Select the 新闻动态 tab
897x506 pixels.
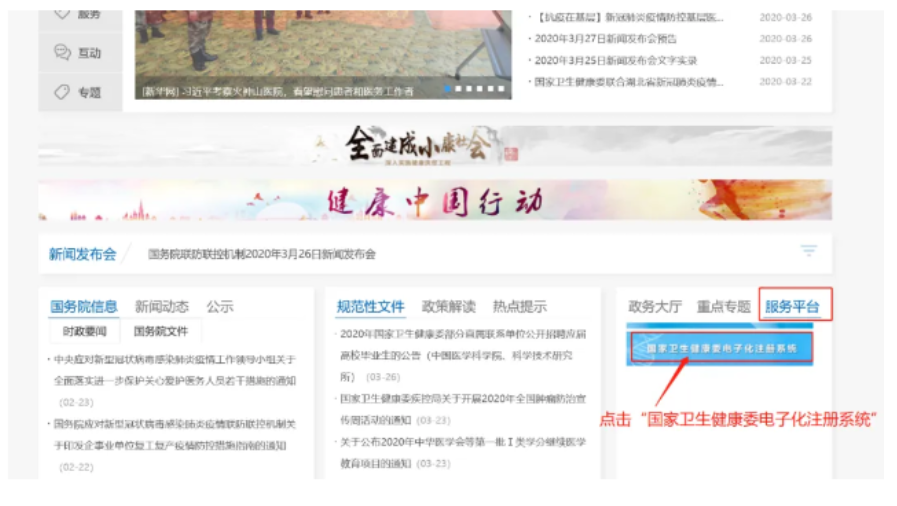[161, 307]
